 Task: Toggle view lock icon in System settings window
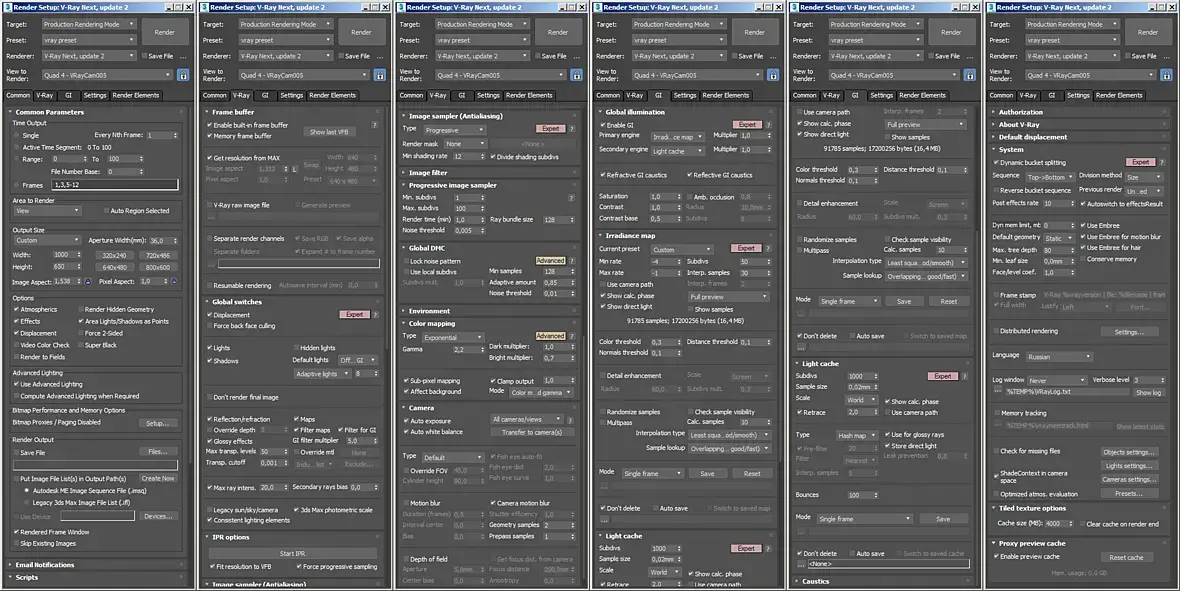tap(1166, 75)
